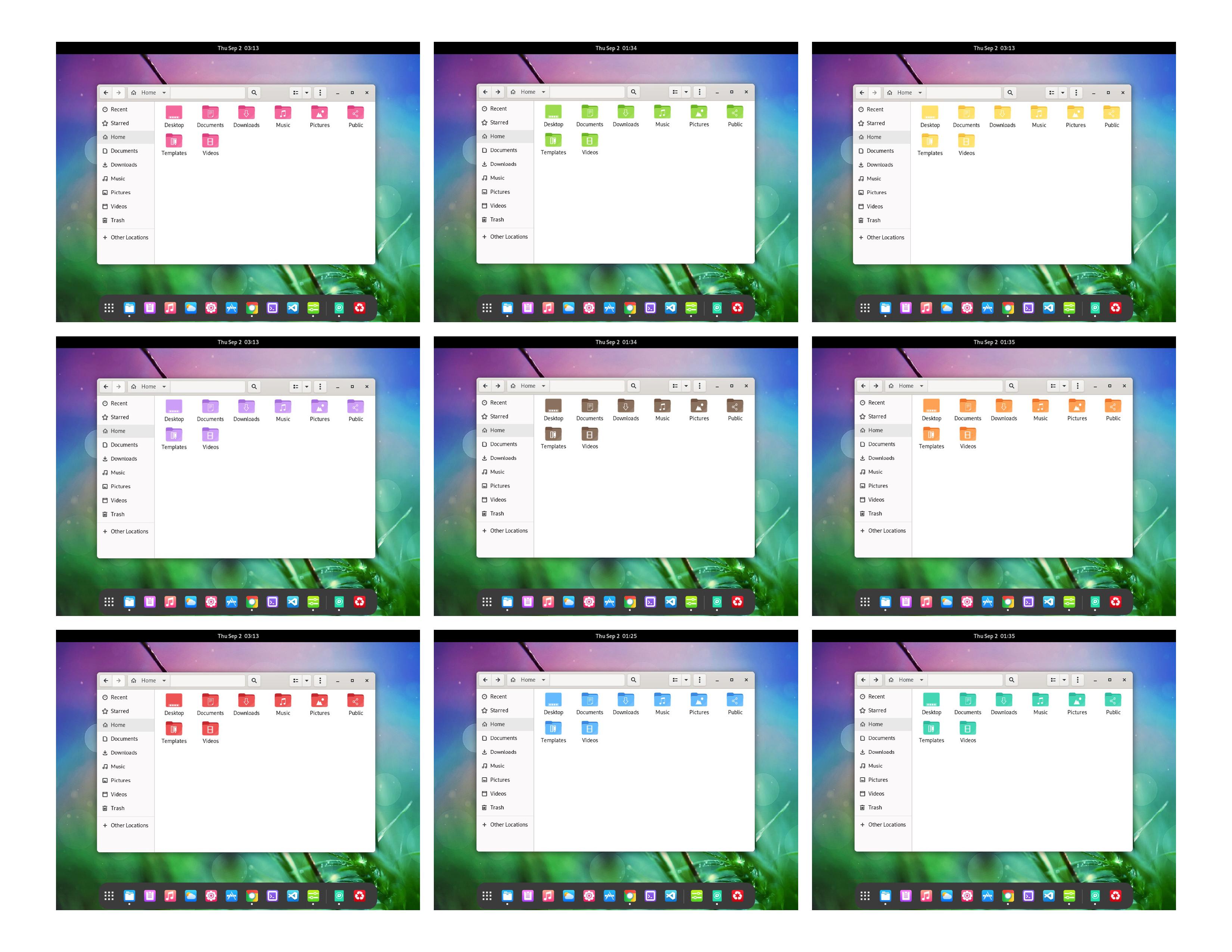Toggle list view in brown-folder window
1232x952 pixels.
tap(675, 386)
